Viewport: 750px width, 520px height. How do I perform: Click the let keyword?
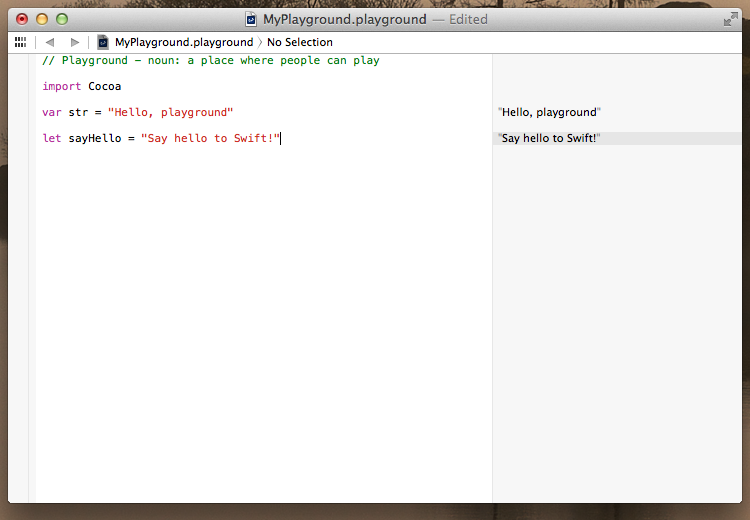click(x=52, y=138)
